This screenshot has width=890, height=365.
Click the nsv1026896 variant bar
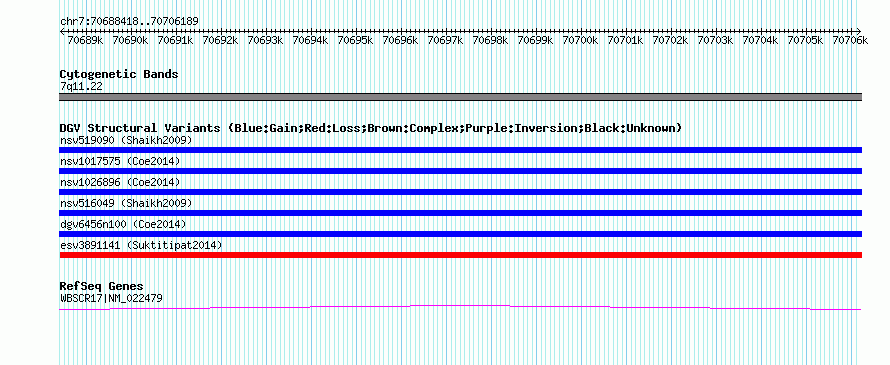[x=460, y=192]
